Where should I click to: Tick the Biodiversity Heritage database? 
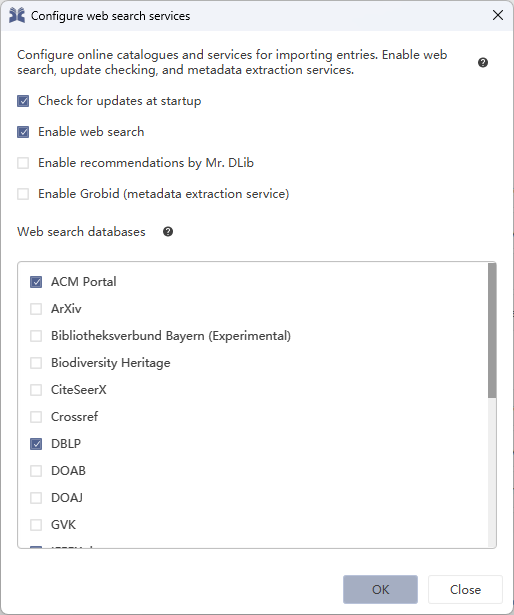click(36, 363)
